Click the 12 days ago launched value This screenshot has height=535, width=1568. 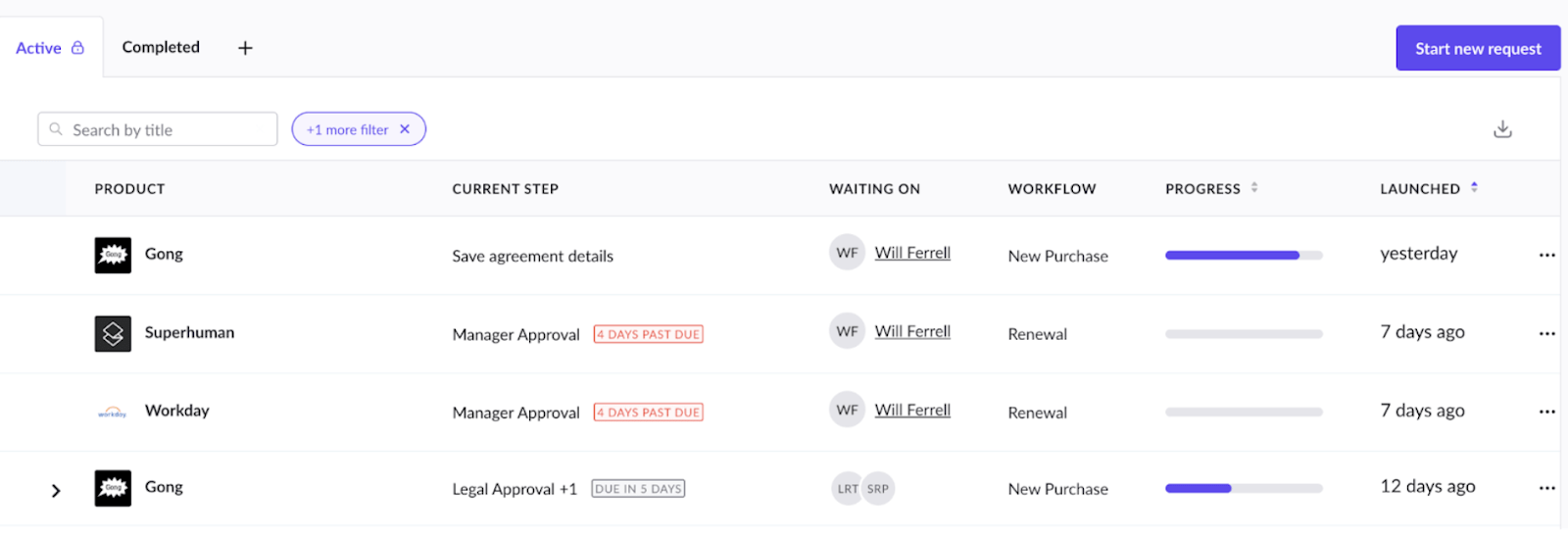(x=1428, y=487)
